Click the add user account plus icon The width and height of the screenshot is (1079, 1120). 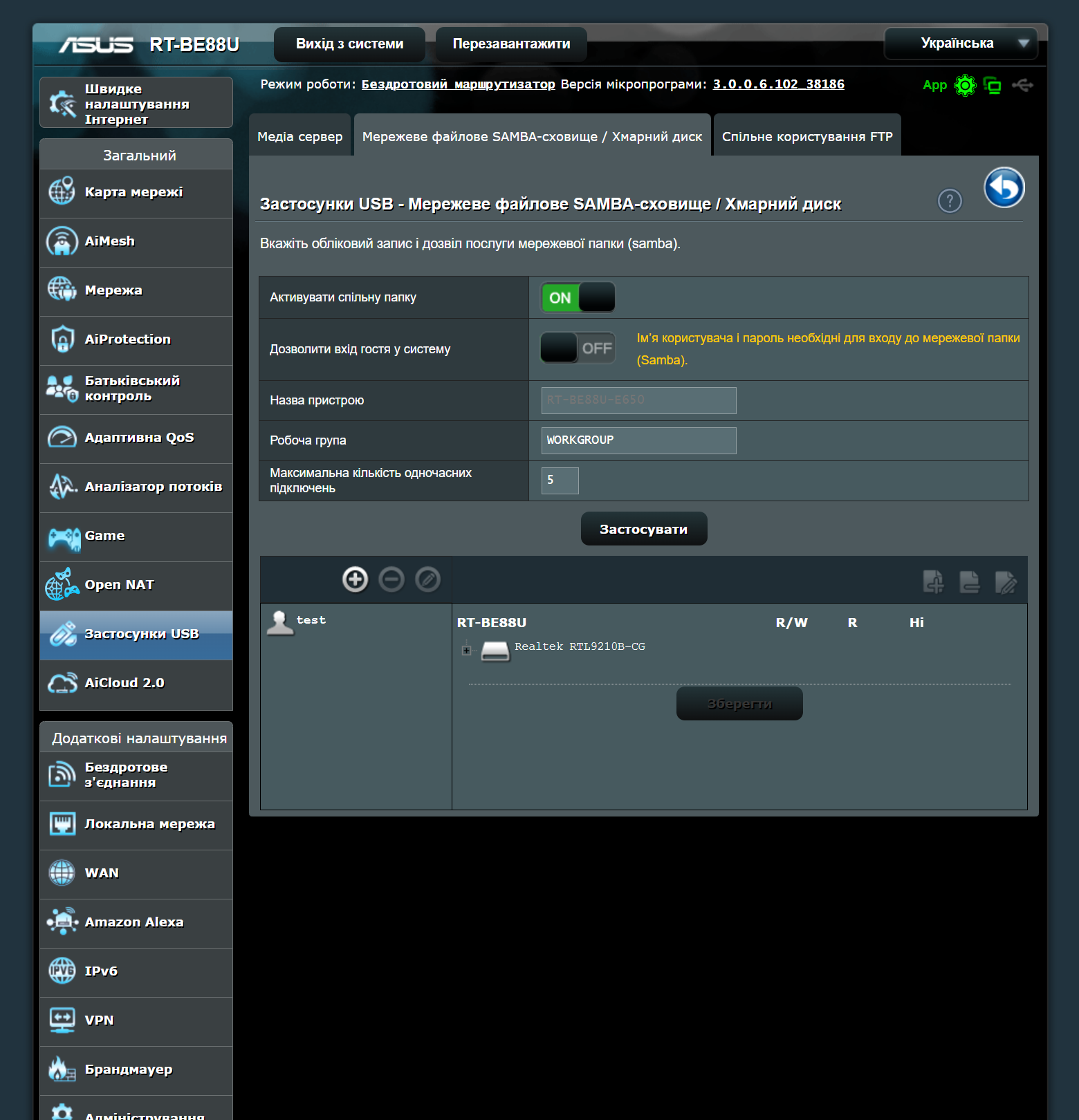[x=356, y=579]
